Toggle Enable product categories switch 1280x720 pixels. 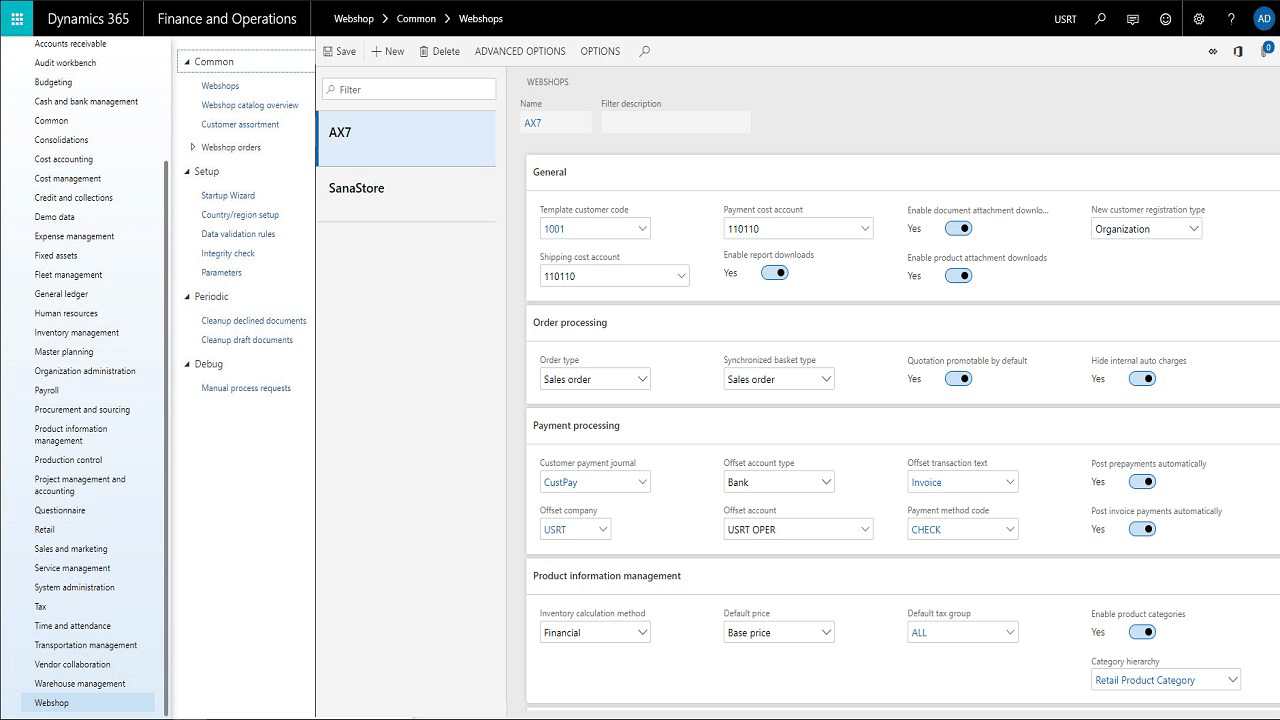(x=1142, y=632)
